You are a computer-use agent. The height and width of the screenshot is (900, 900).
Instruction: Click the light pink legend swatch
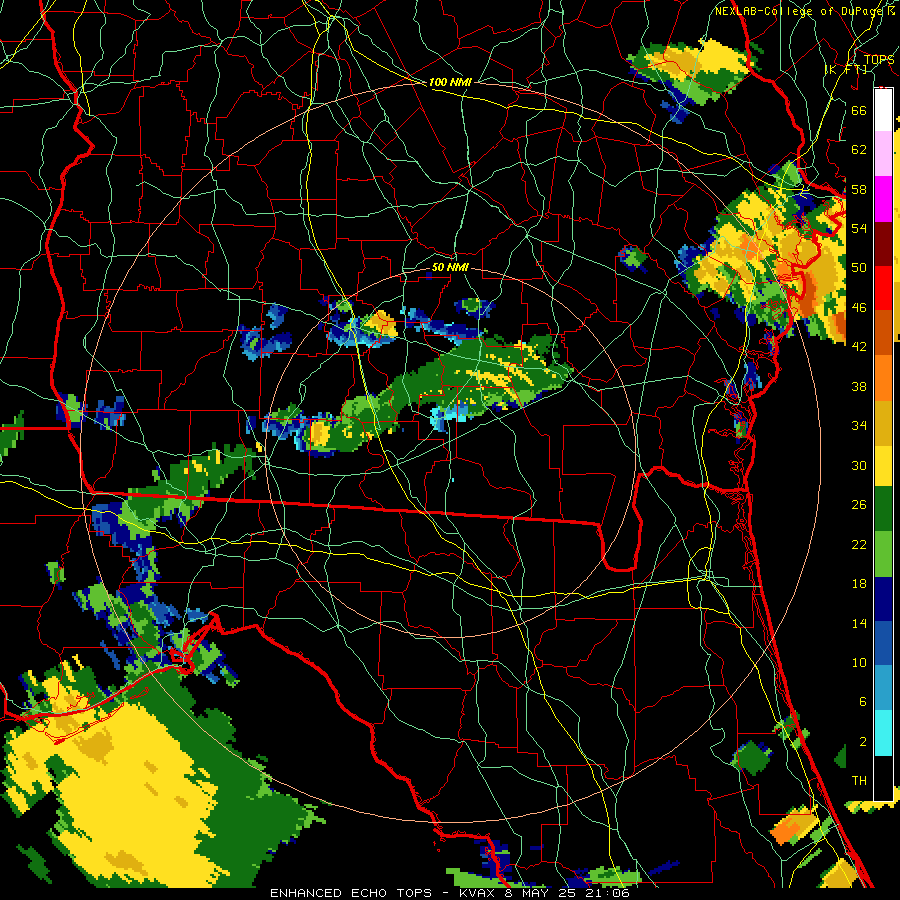883,154
